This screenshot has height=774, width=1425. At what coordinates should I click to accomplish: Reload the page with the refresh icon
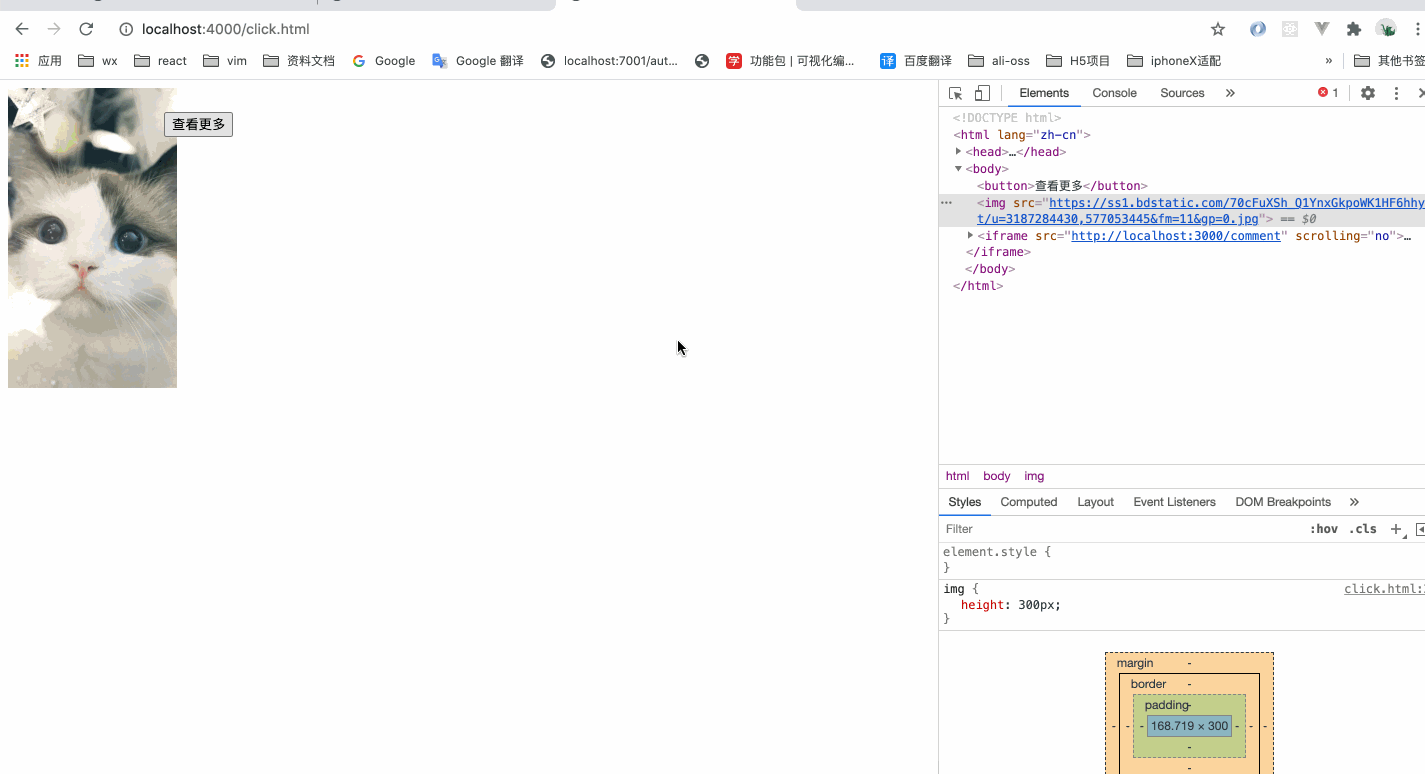tap(86, 30)
